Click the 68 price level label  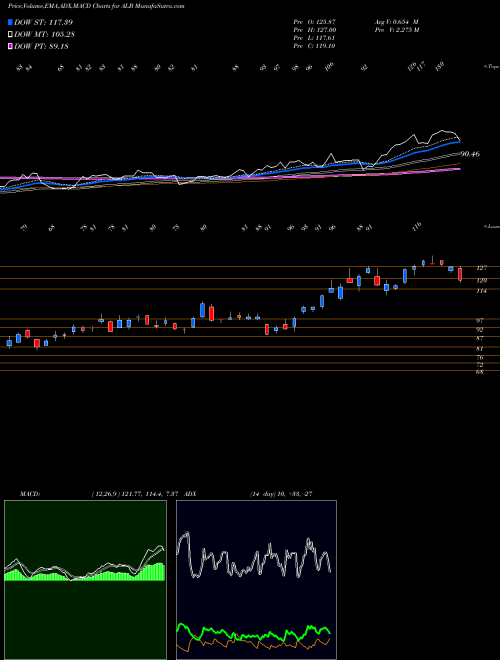point(480,372)
